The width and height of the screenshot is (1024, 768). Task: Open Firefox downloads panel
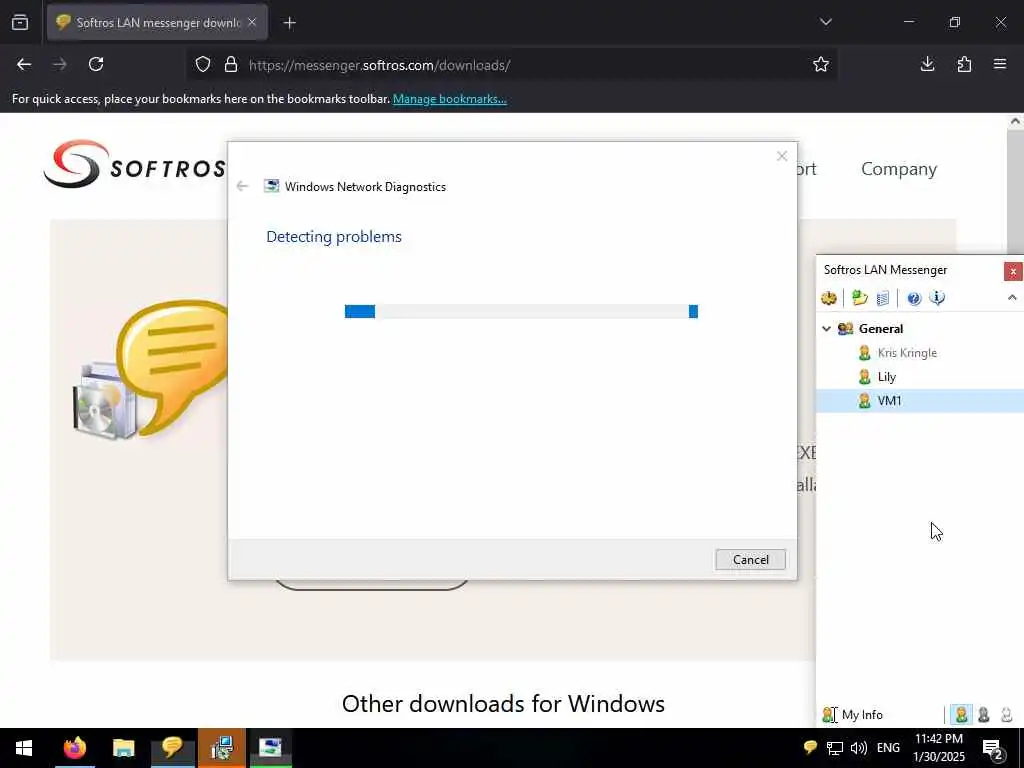927,64
